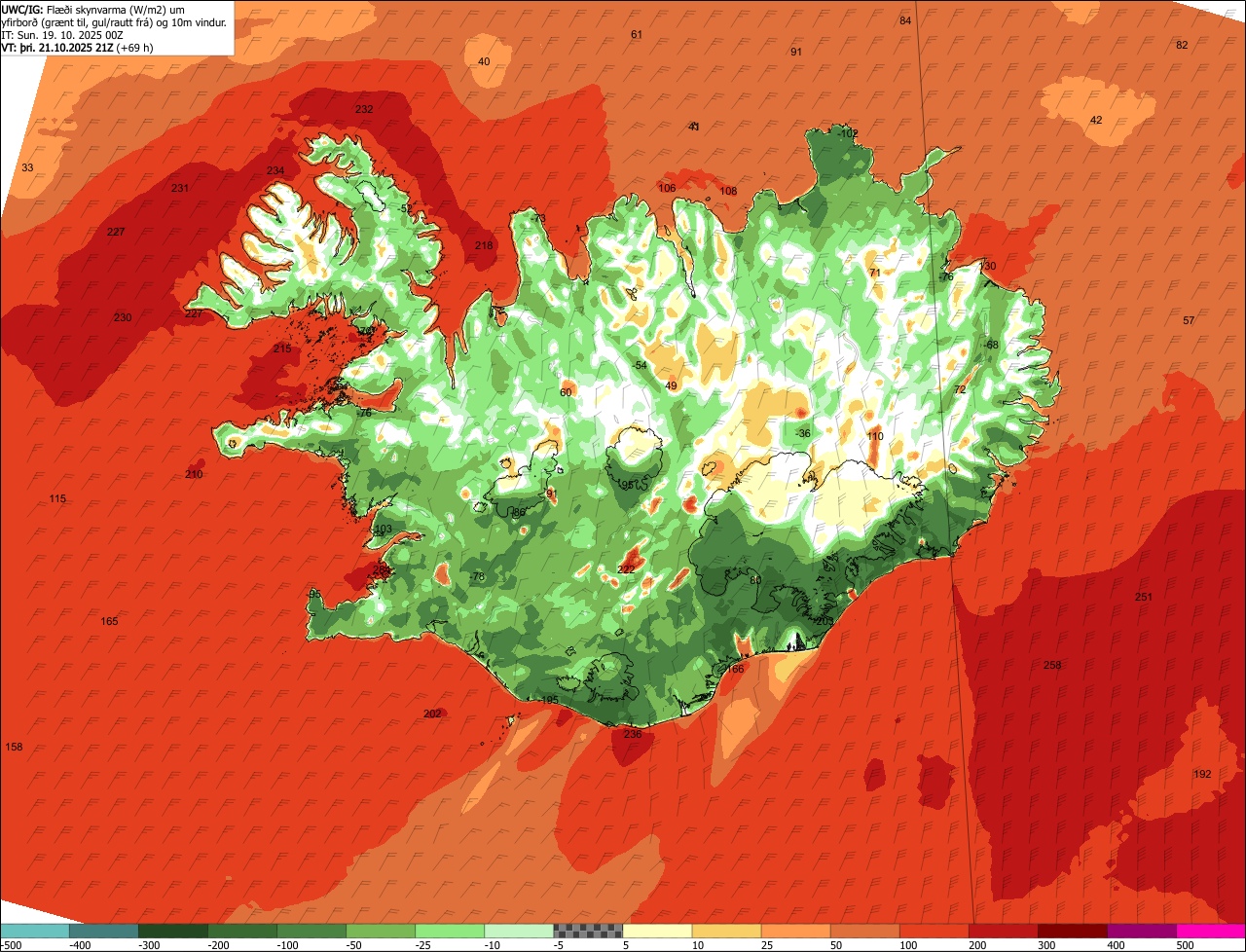The width and height of the screenshot is (1246, 952).
Task: Click the value 218 off the north coast
Action: point(484,245)
